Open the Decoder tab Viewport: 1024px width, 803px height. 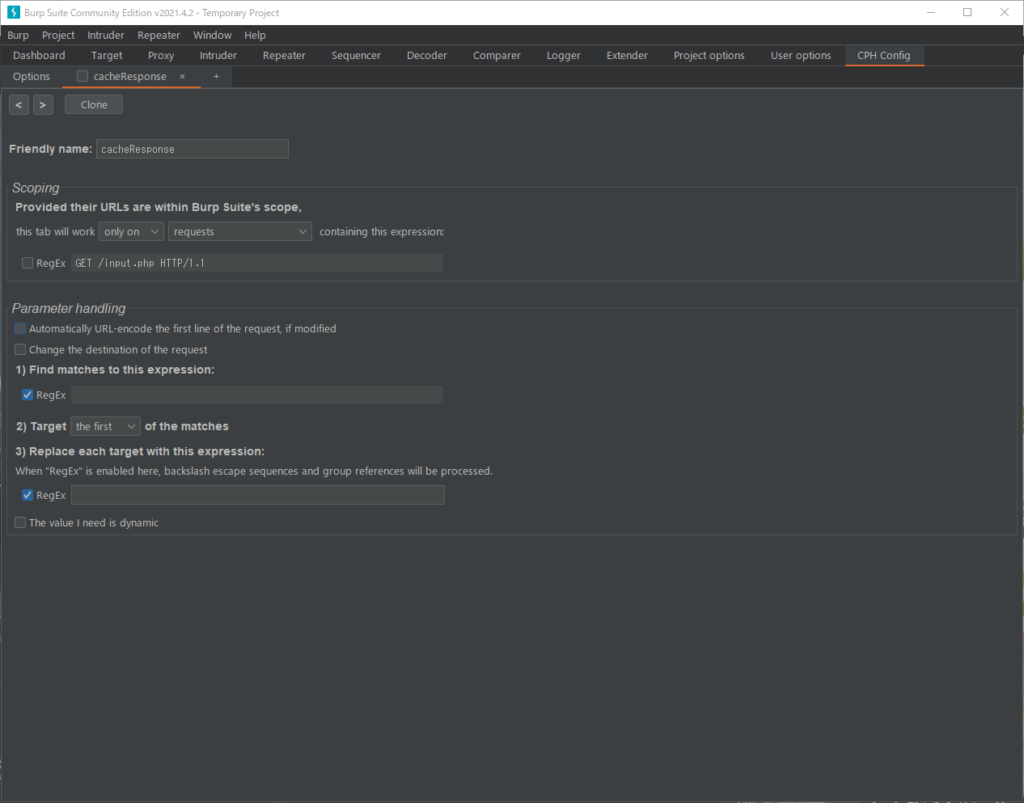click(426, 55)
